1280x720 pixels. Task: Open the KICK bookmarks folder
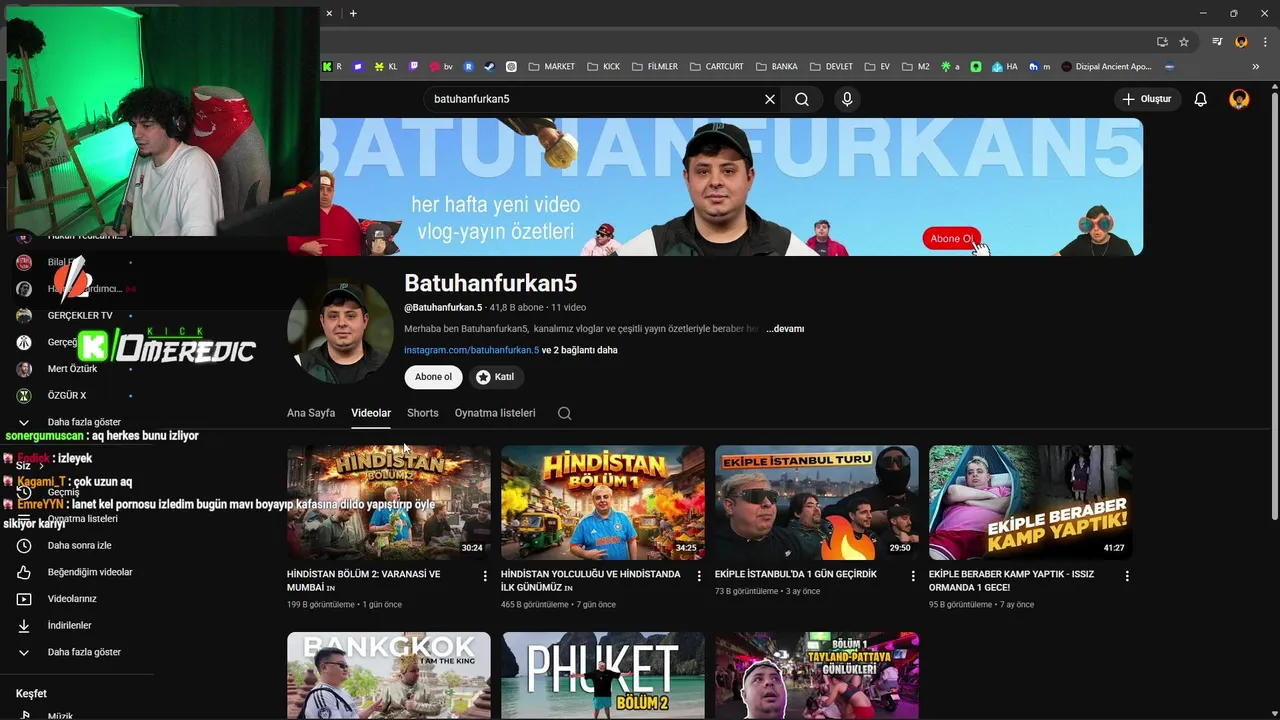(x=604, y=67)
